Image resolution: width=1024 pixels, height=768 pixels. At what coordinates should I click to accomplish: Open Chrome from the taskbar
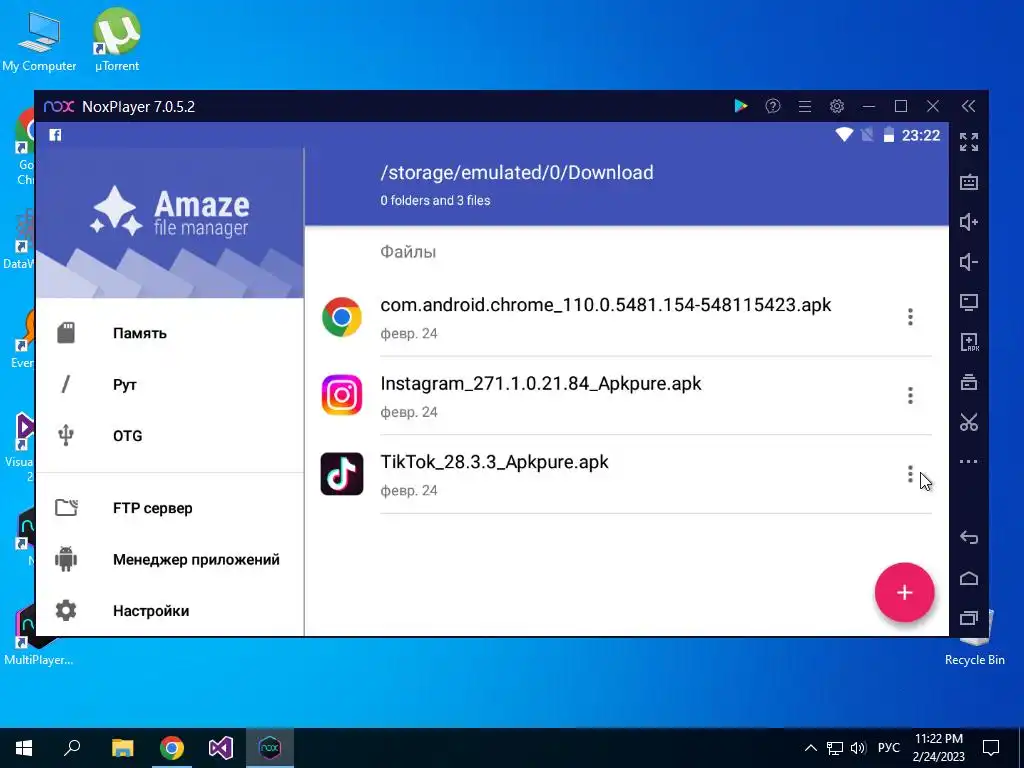[172, 748]
